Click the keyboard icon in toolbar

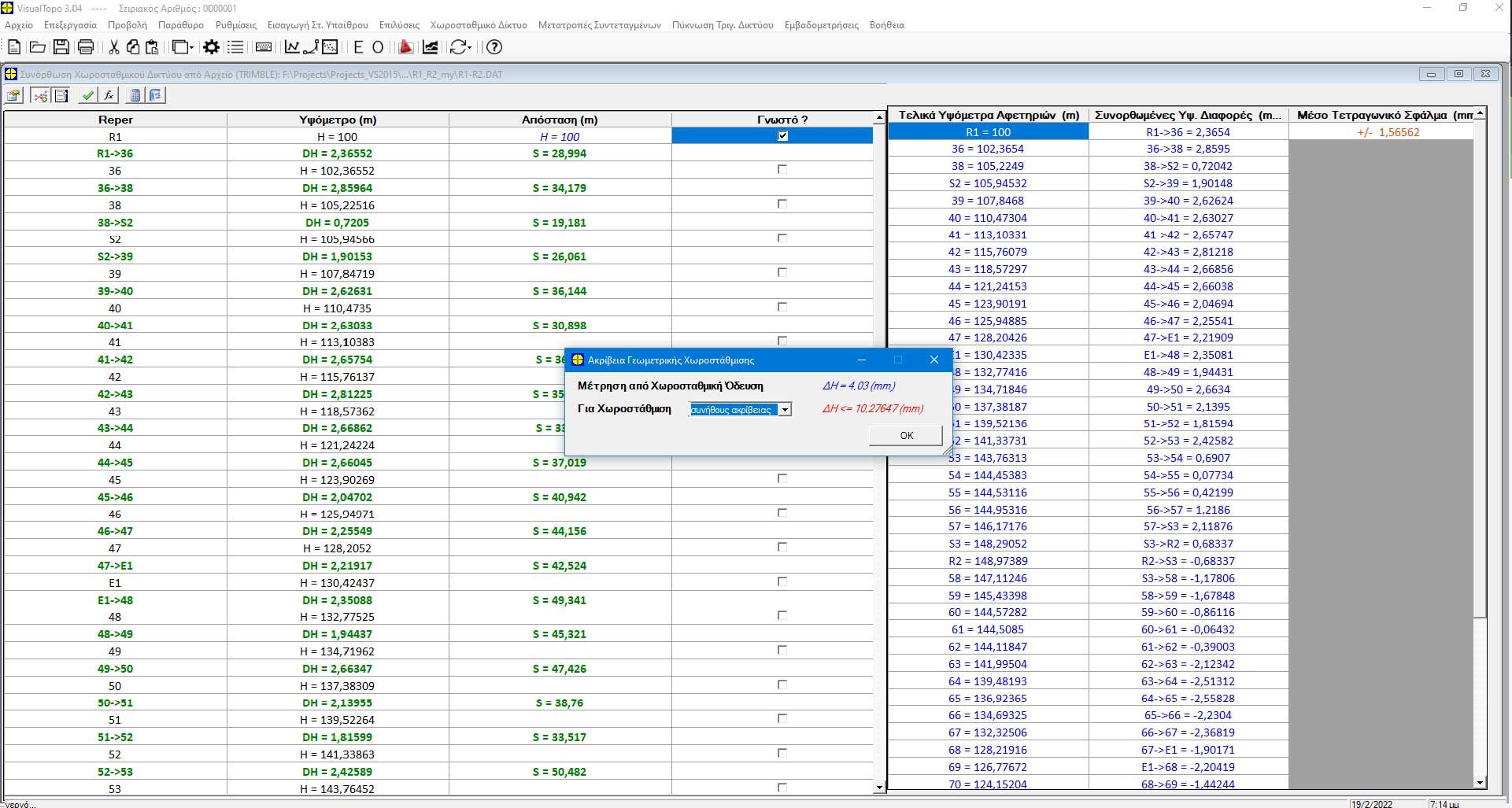tap(264, 47)
